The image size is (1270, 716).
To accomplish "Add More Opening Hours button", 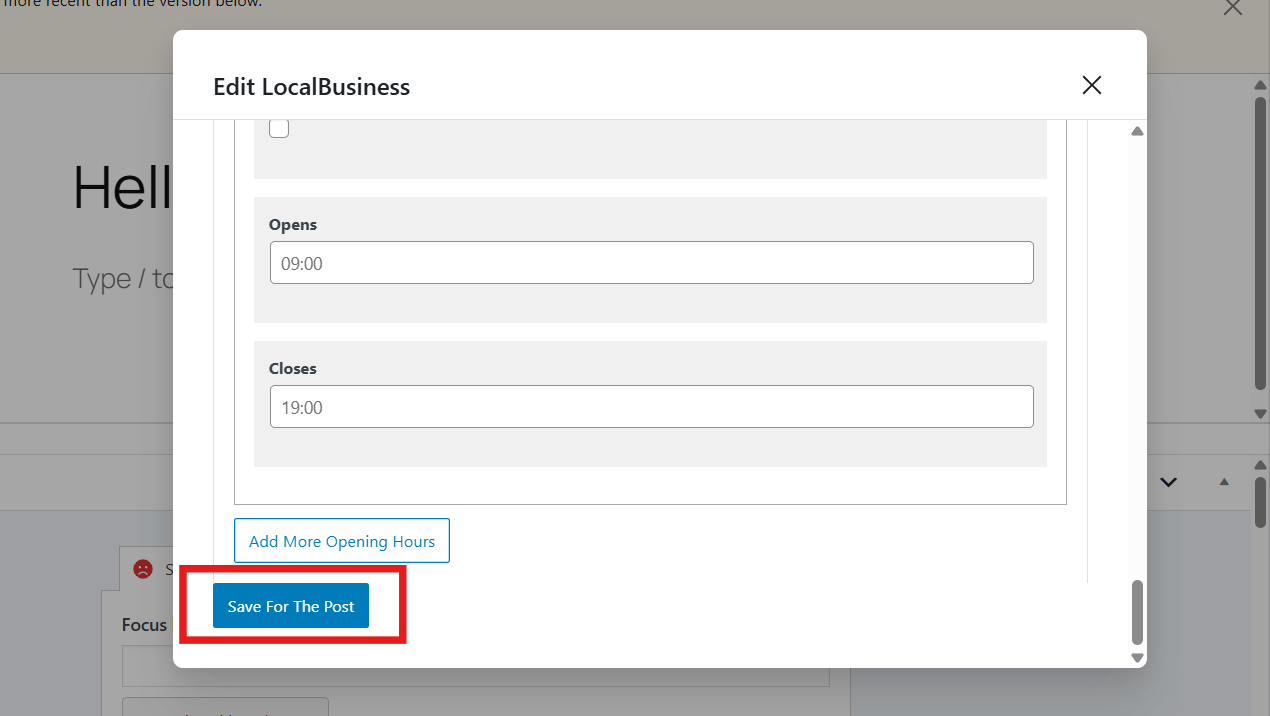I will point(342,541).
